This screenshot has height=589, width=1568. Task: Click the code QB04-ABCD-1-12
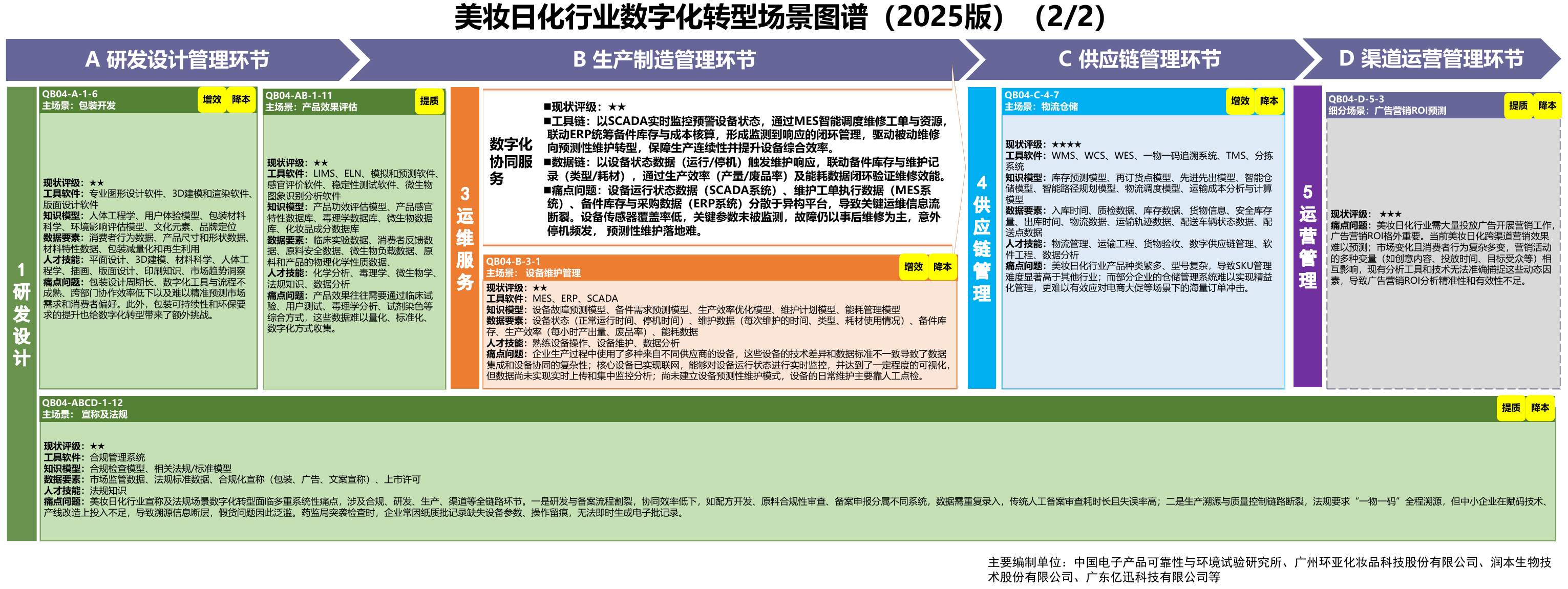pos(82,403)
